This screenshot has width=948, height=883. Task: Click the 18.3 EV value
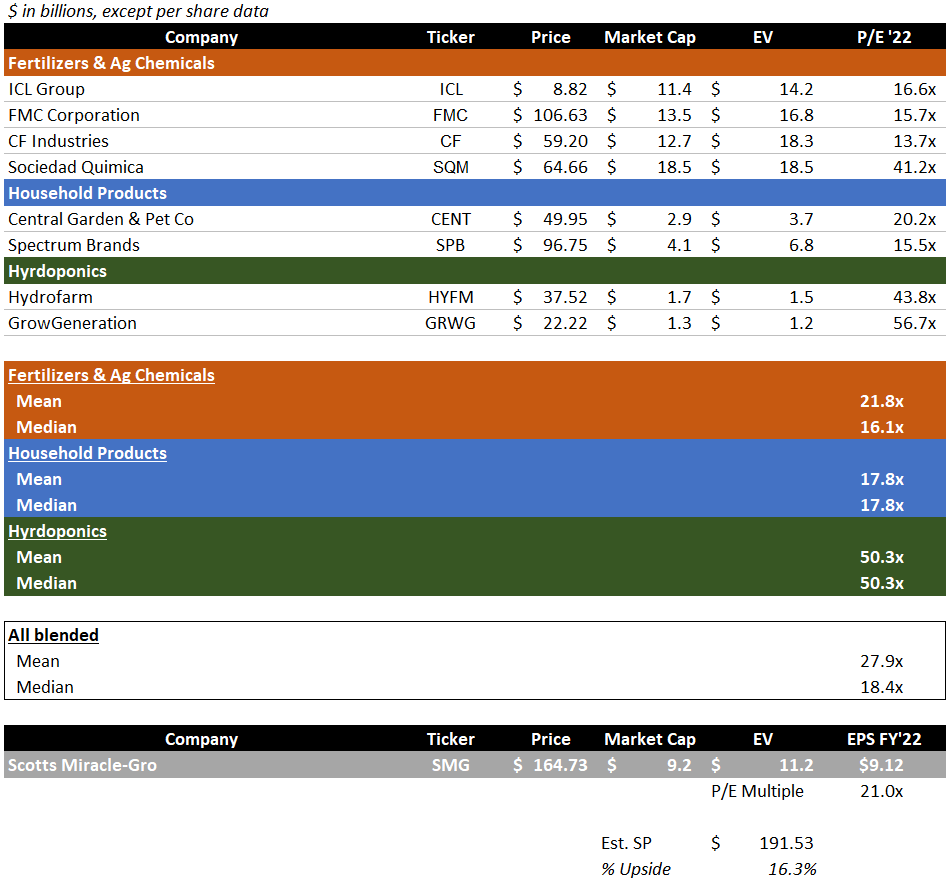pyautogui.click(x=796, y=141)
